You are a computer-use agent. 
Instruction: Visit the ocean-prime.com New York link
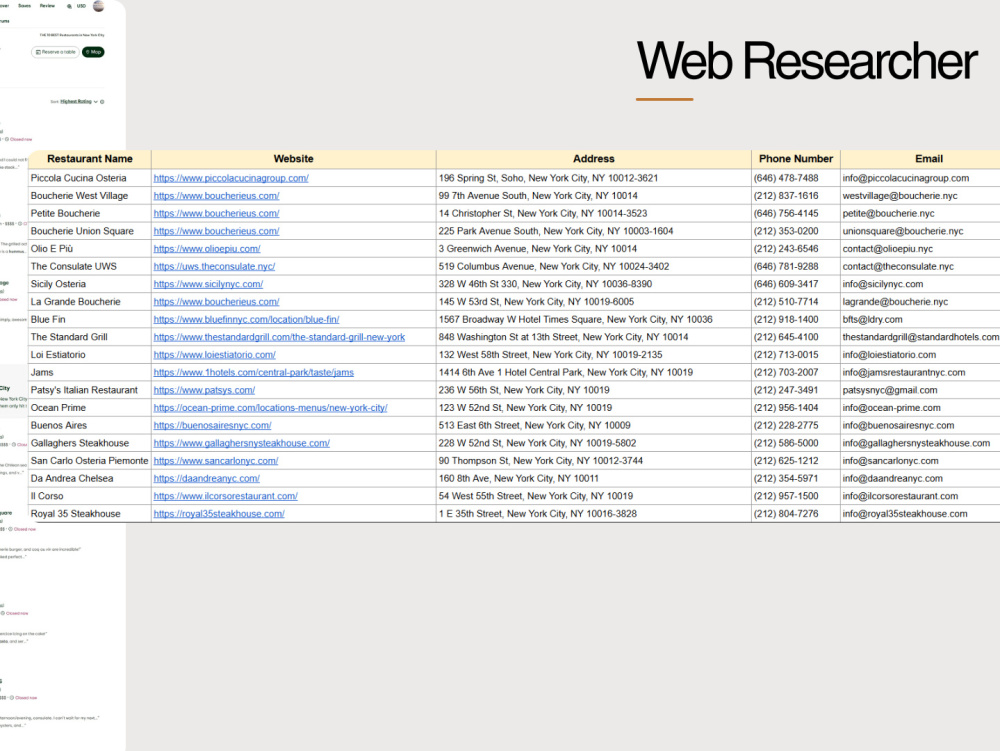tap(270, 408)
